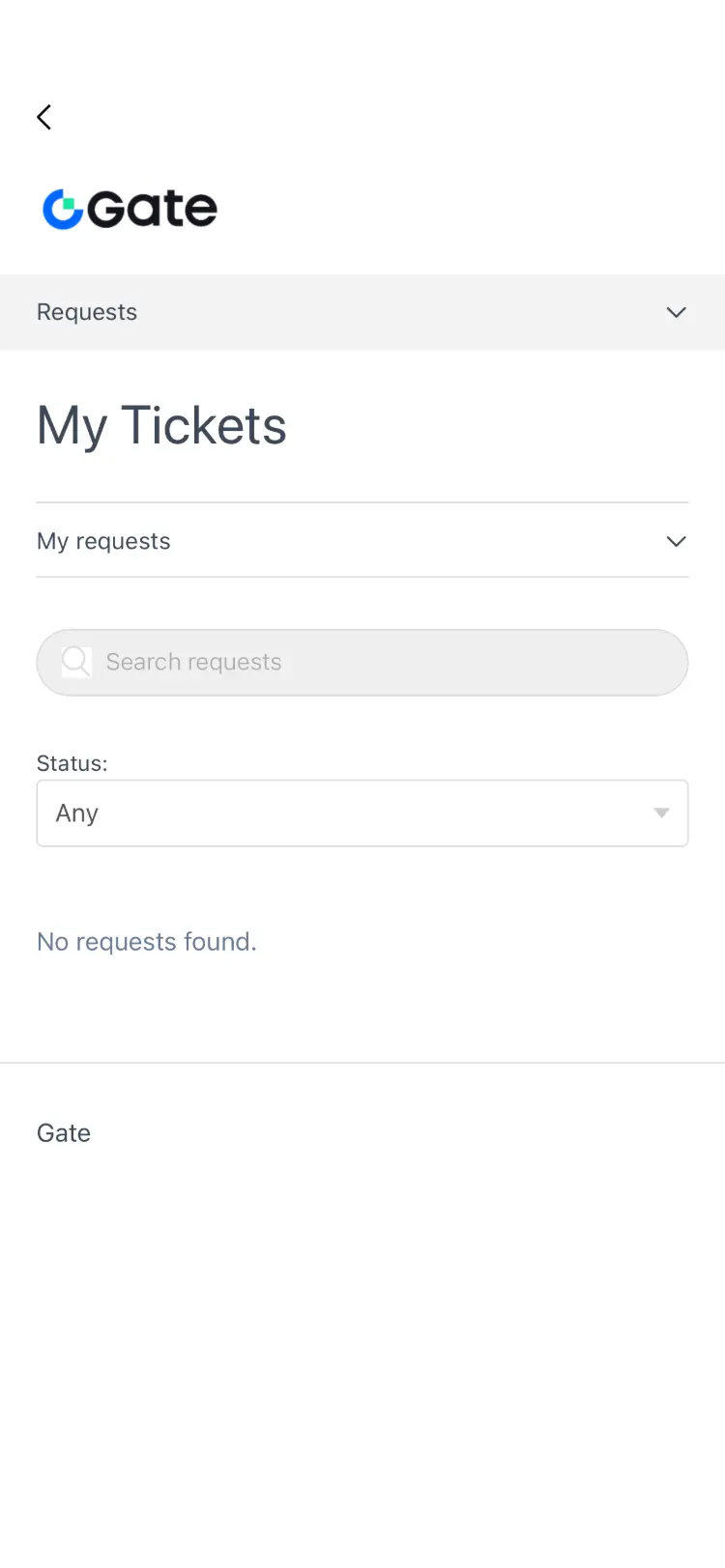This screenshot has height=1568, width=725.
Task: Click the empty middle of the gray Requests bar
Action: pos(387,312)
